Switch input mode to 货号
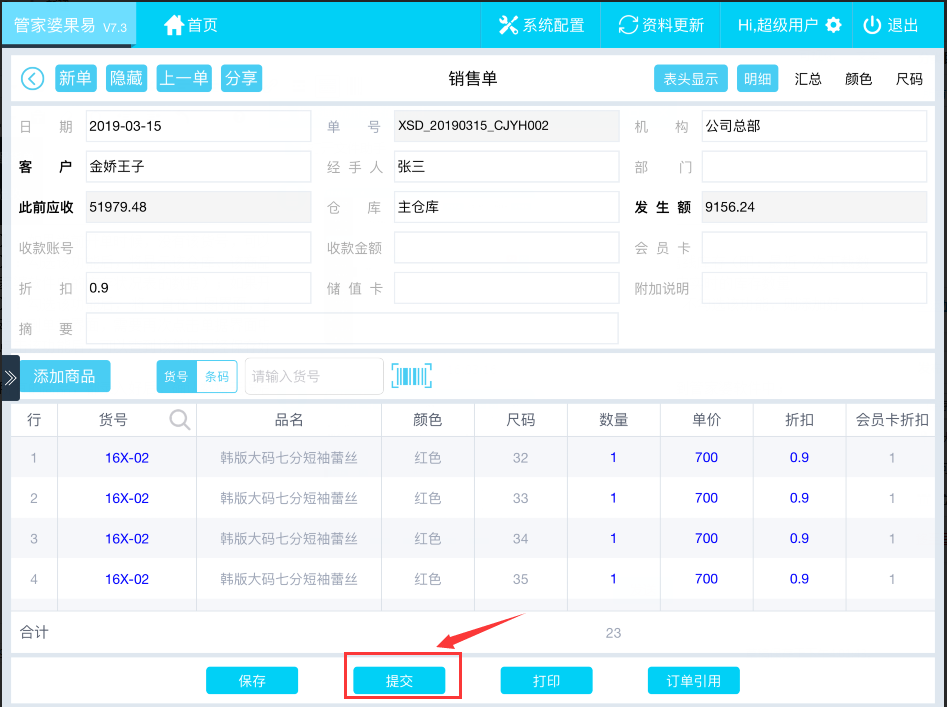The width and height of the screenshot is (947, 707). point(176,377)
